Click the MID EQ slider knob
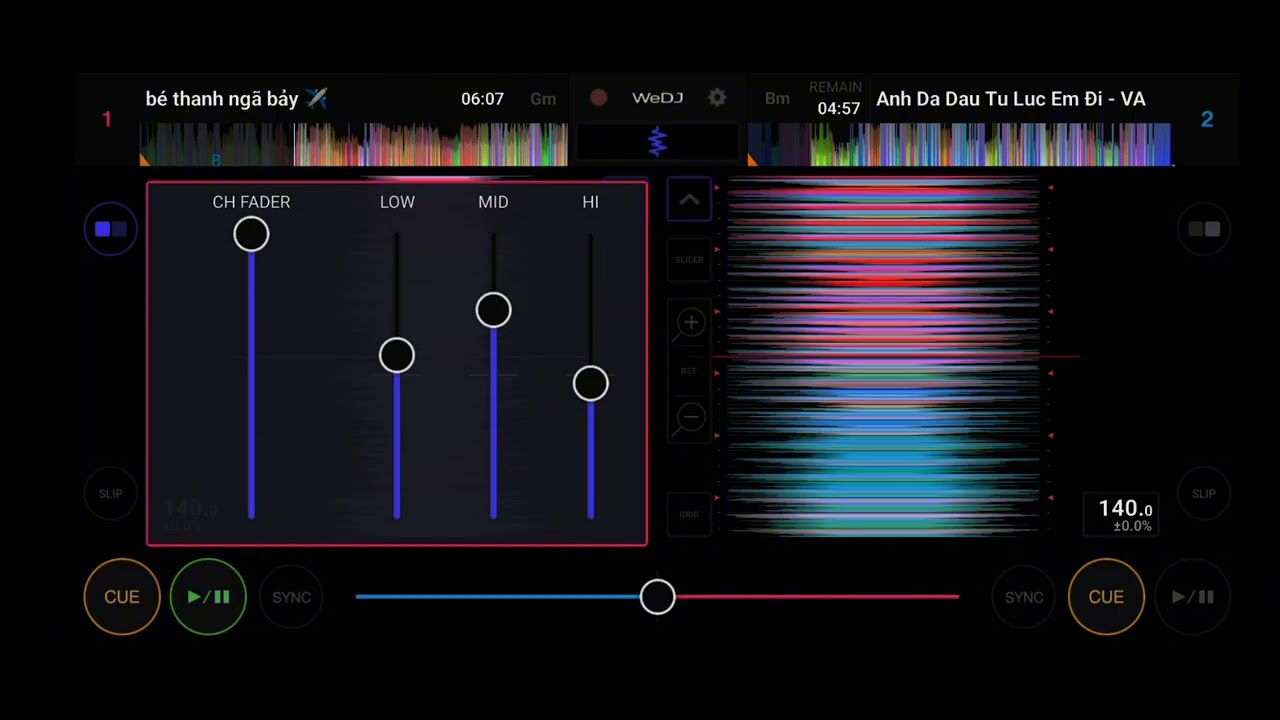This screenshot has width=1280, height=720. tap(493, 310)
